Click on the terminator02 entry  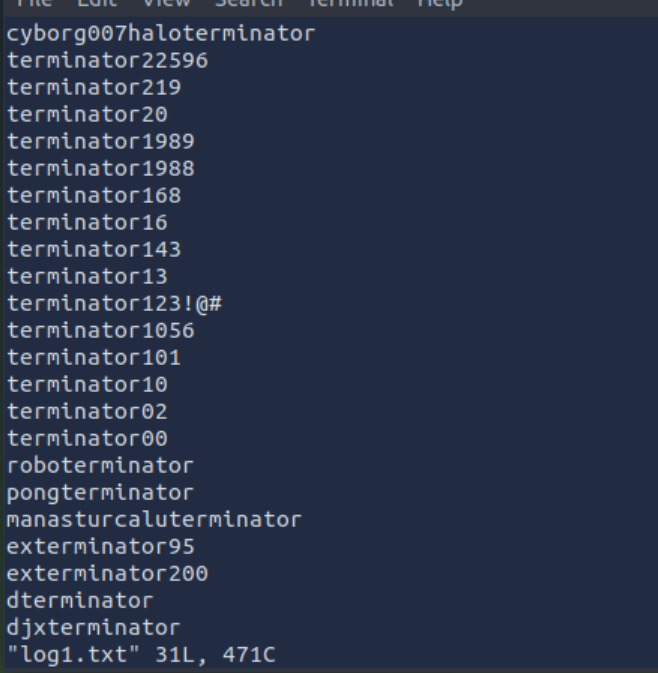tap(87, 411)
